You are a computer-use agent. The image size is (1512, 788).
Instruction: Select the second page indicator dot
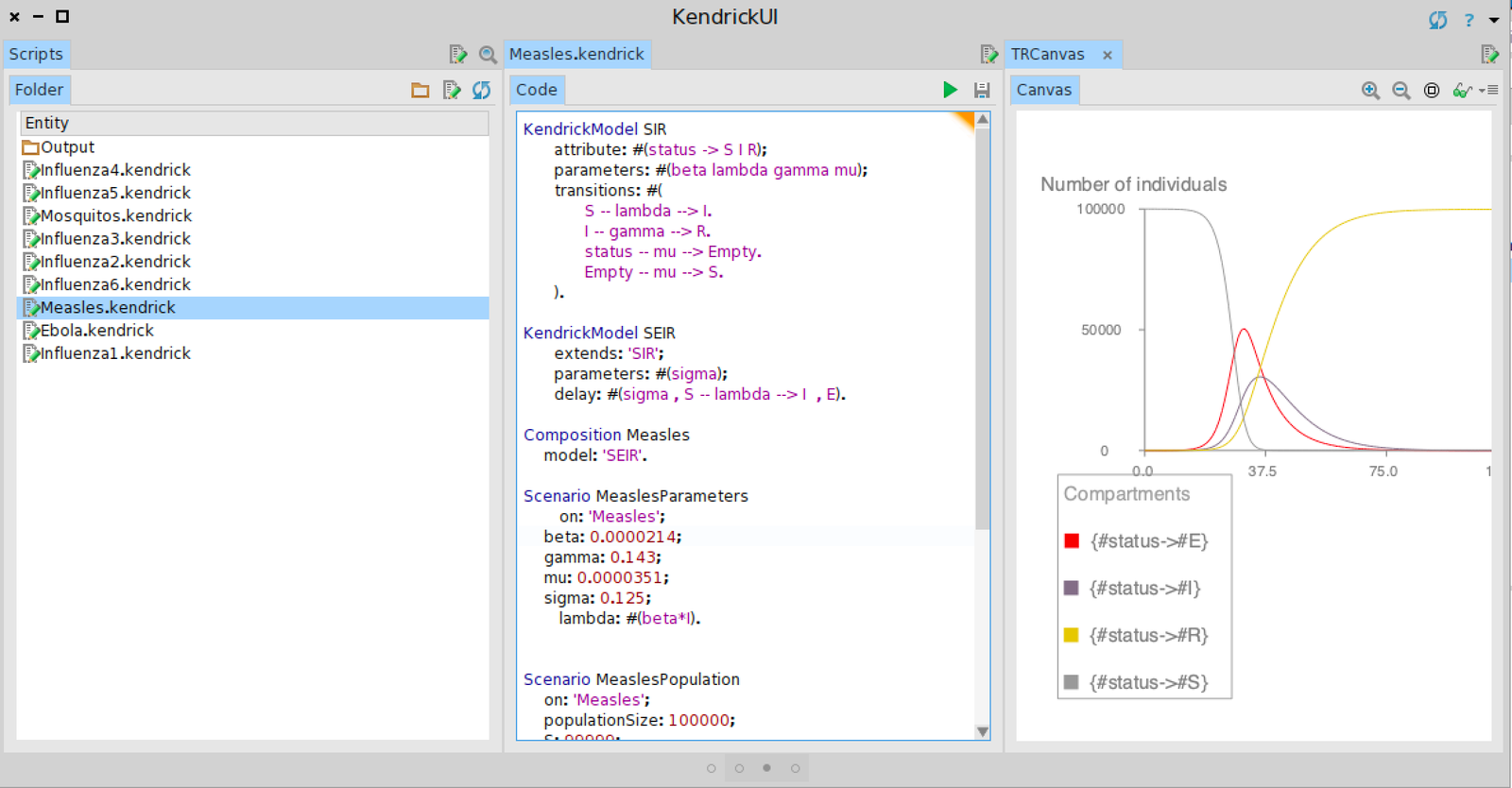pos(739,768)
